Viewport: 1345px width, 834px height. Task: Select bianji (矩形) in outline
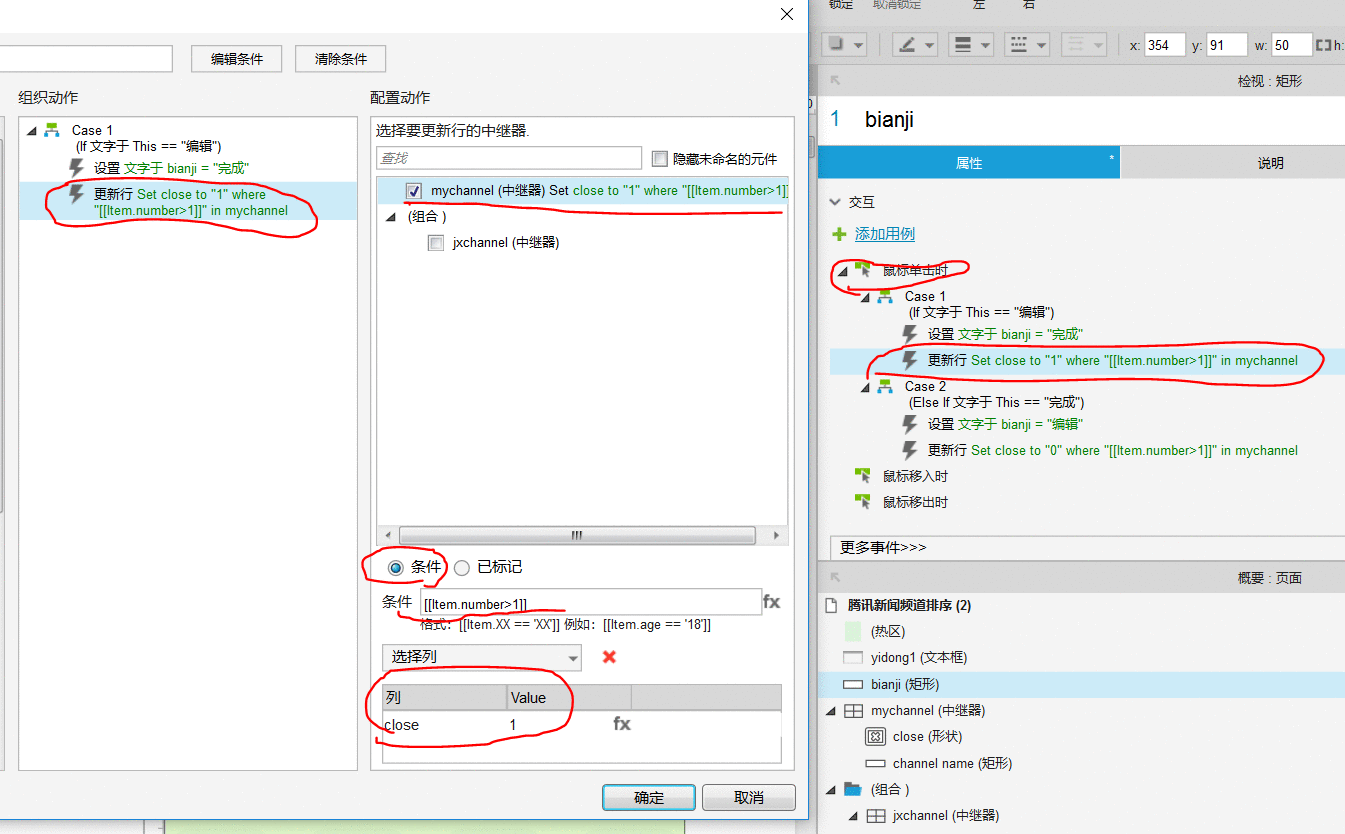point(905,684)
